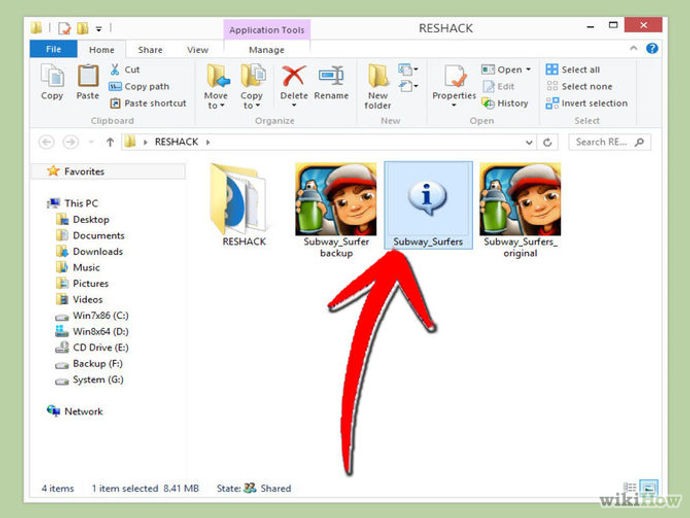Click the red Delete icon
This screenshot has height=518, width=690.
coord(294,76)
